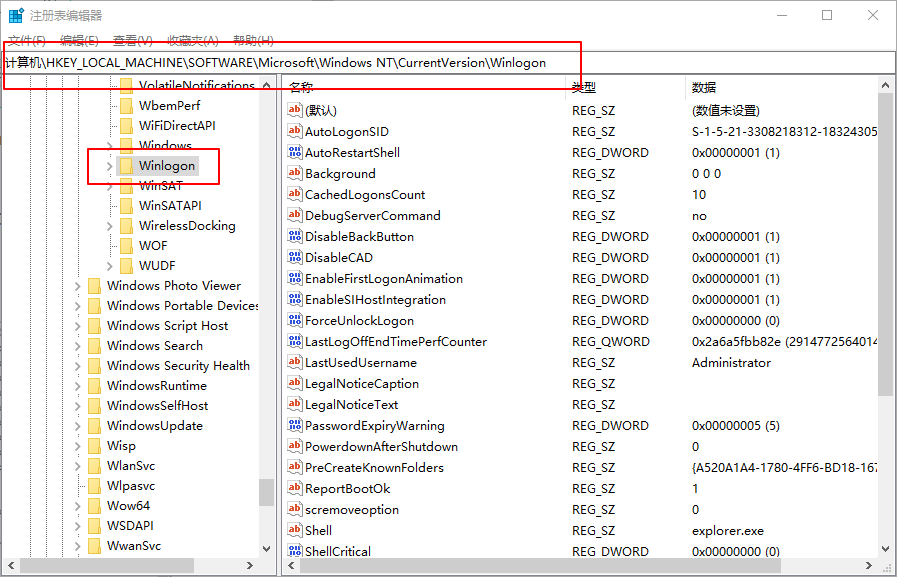Click the DWORD icon beside PasswordExpiryWarning
This screenshot has width=897, height=577.
[294, 425]
